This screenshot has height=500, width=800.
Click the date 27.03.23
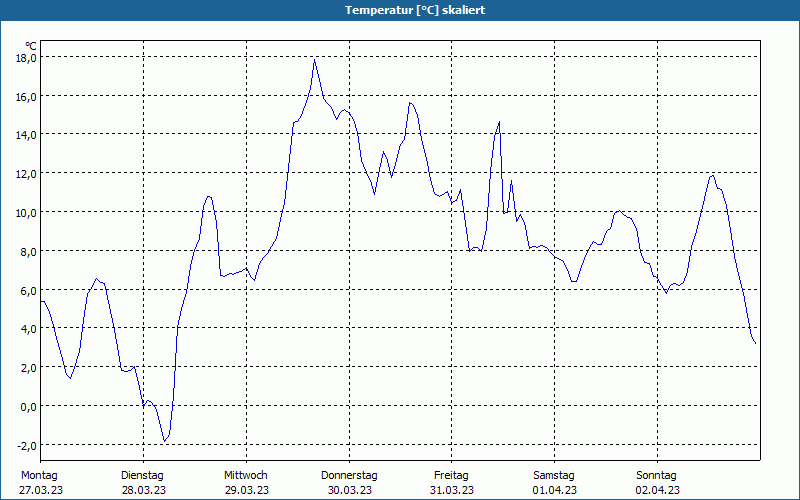pyautogui.click(x=41, y=490)
